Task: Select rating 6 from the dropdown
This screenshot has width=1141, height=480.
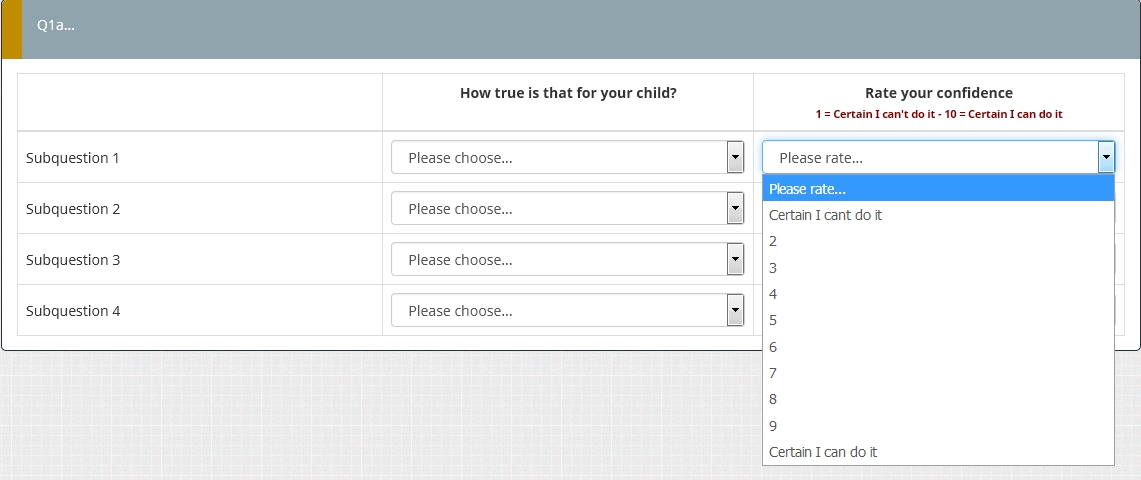Action: 938,347
